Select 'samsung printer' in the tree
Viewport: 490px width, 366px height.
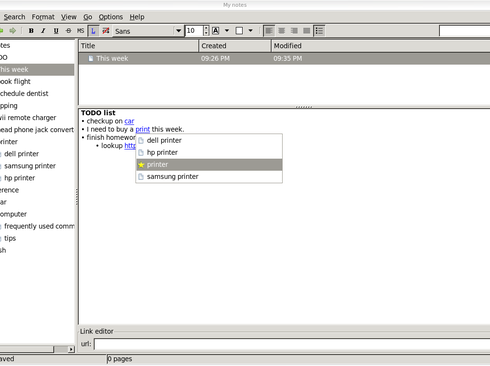[x=30, y=166]
